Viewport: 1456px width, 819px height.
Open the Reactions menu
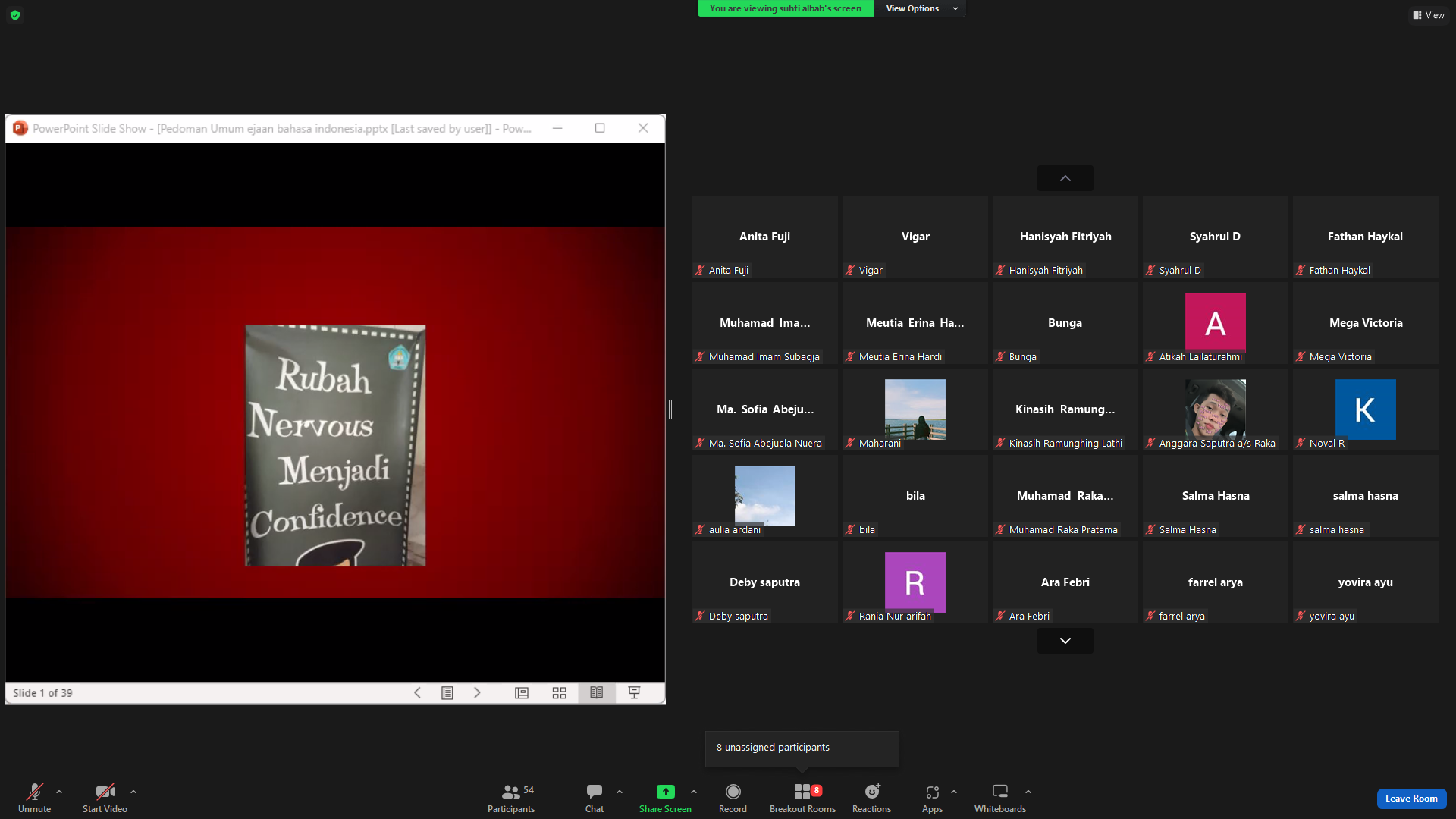pos(872,798)
